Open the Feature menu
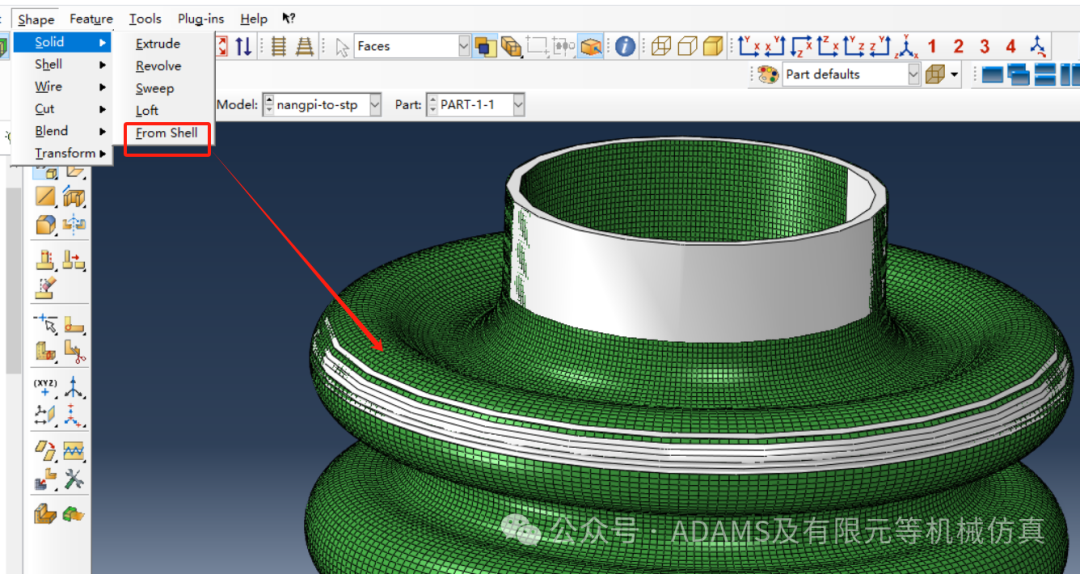Image resolution: width=1080 pixels, height=574 pixels. 91,19
